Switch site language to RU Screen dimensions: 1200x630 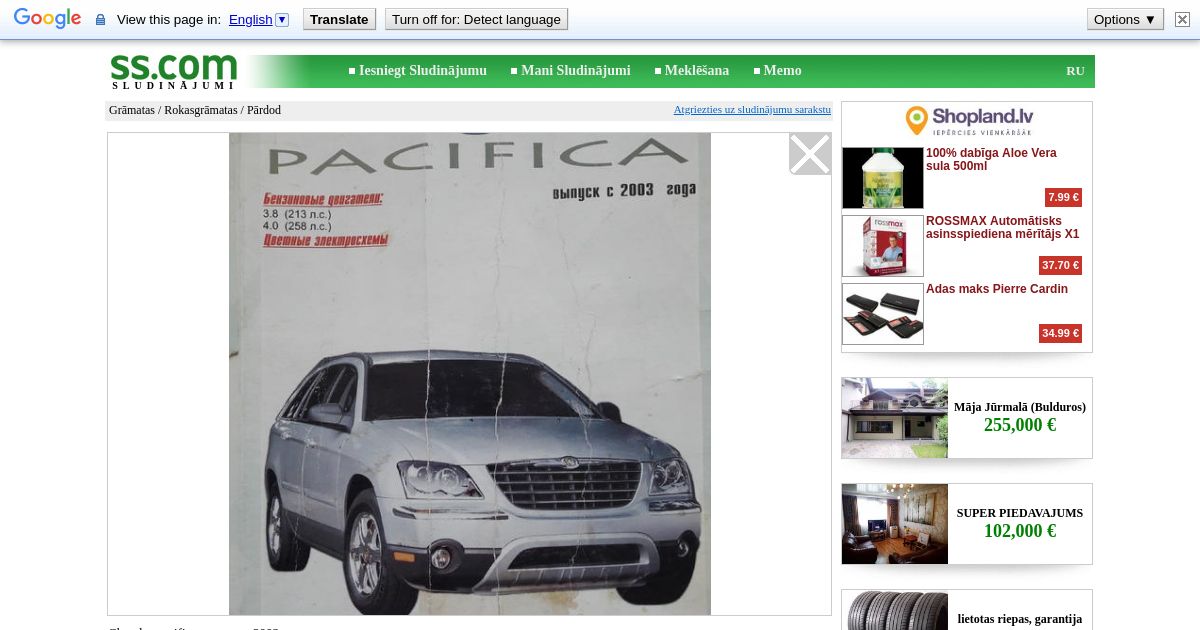1075,71
